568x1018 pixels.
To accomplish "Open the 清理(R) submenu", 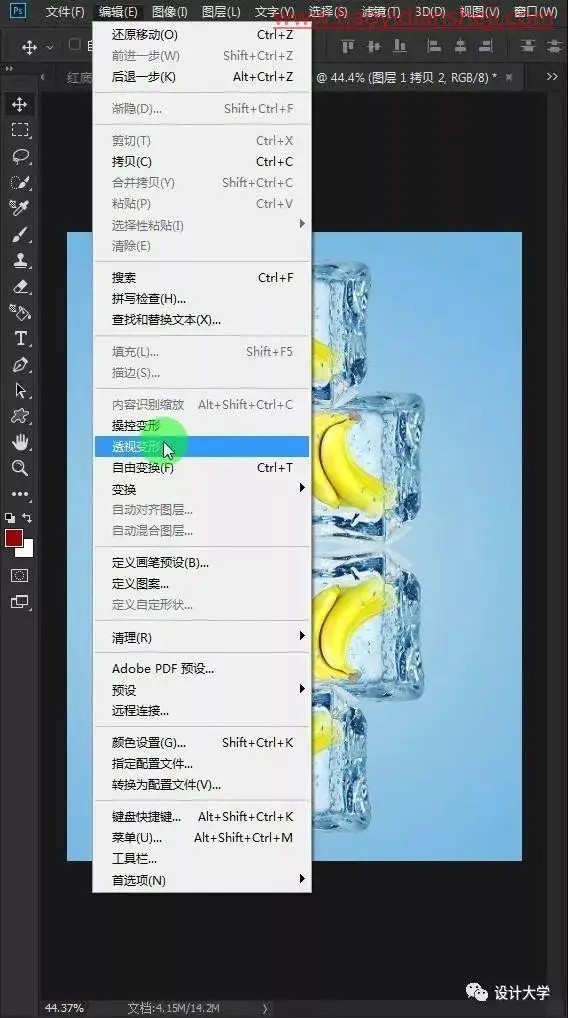I will [x=202, y=637].
